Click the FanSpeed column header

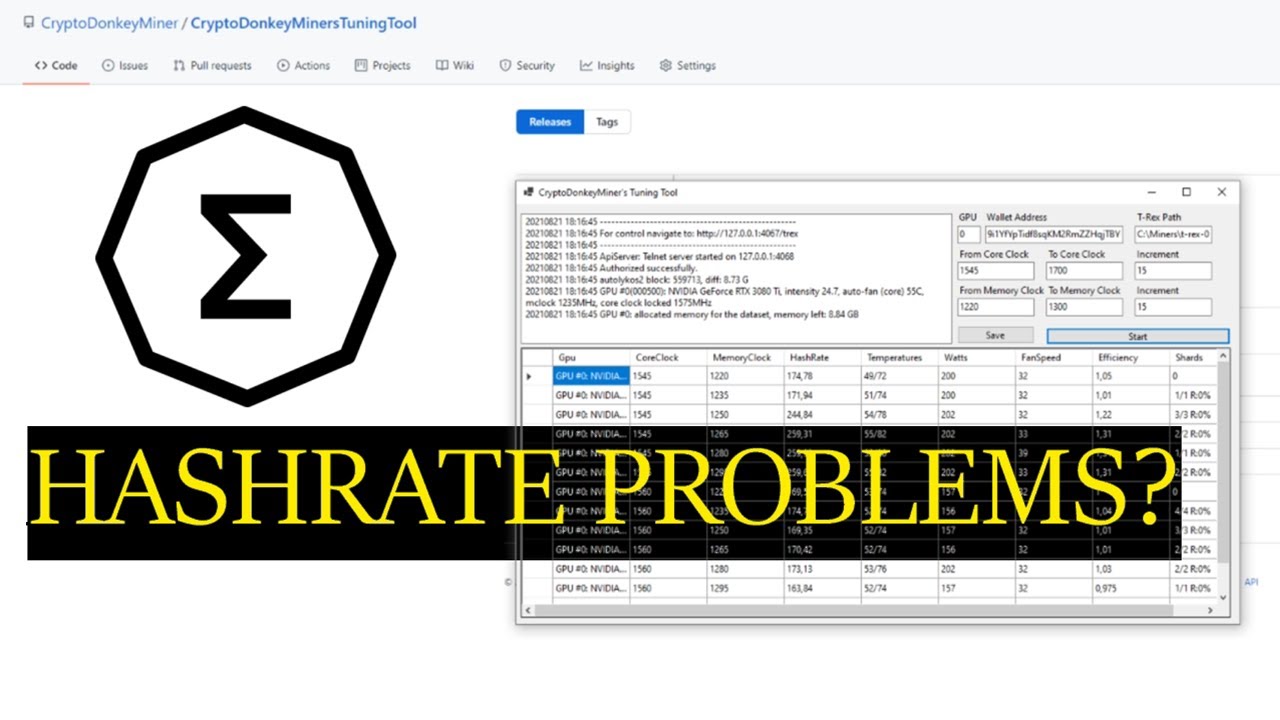click(x=1053, y=357)
